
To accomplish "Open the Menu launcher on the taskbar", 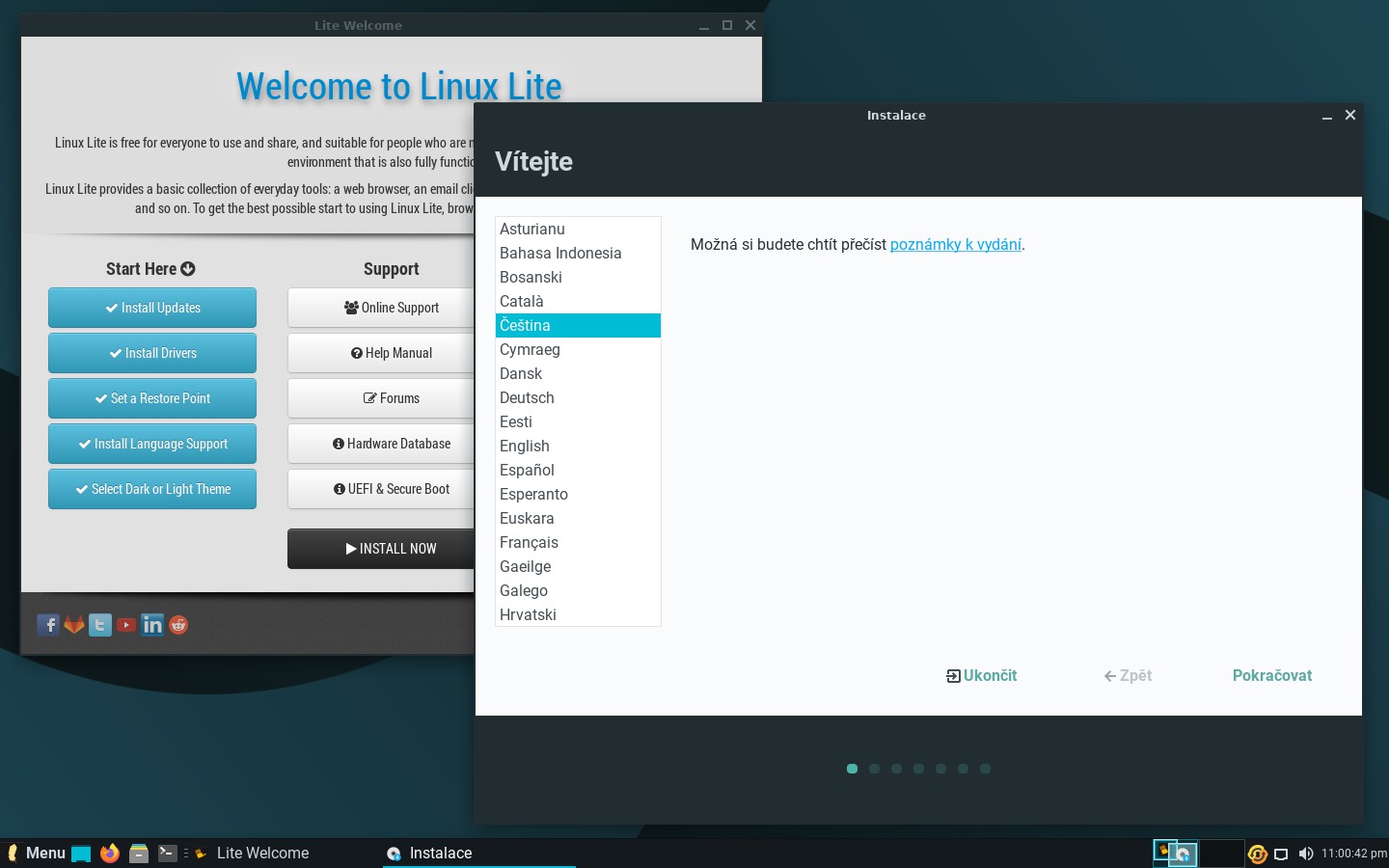I will [x=36, y=854].
